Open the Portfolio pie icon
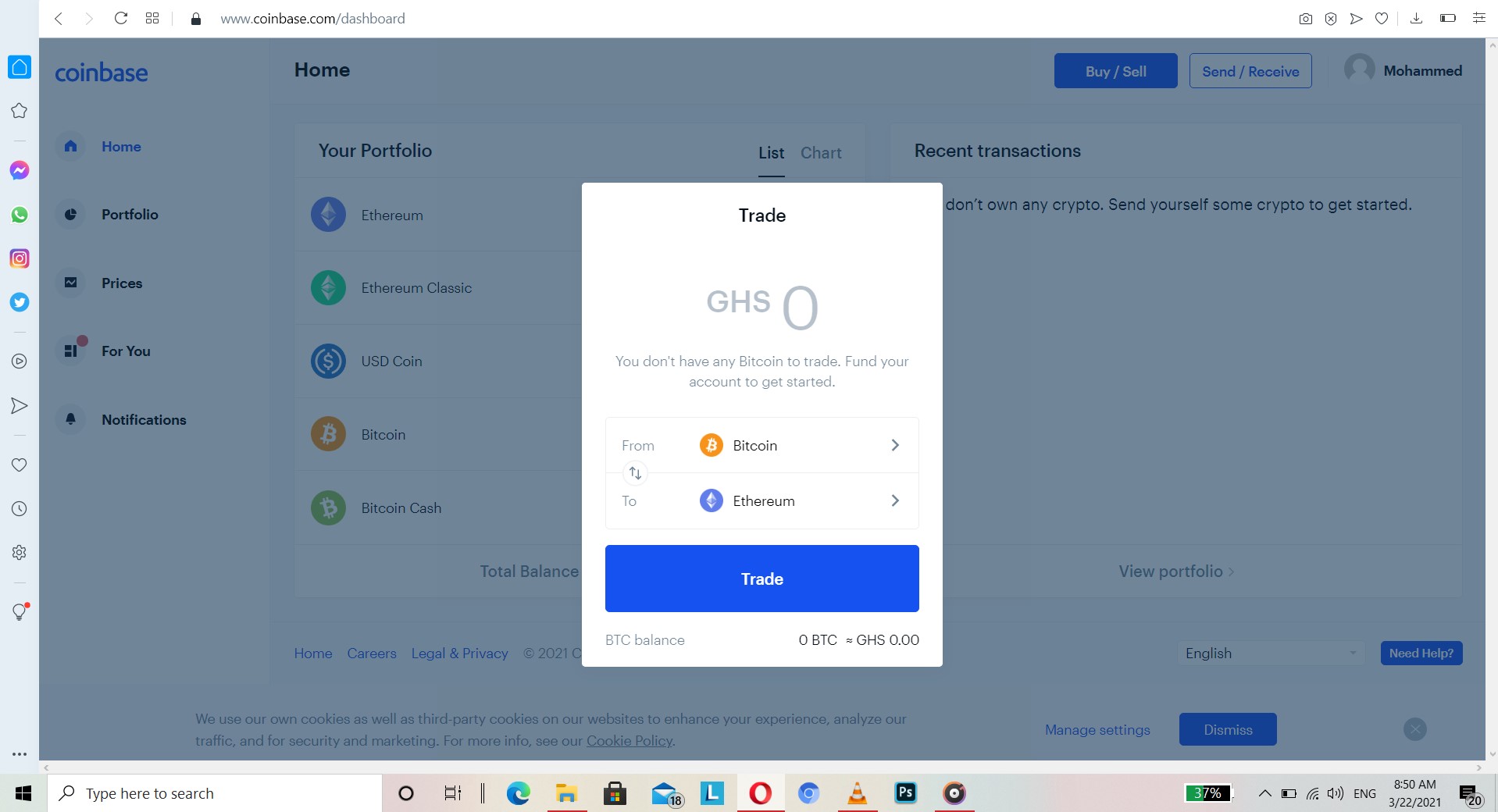The height and width of the screenshot is (812, 1498). [70, 214]
